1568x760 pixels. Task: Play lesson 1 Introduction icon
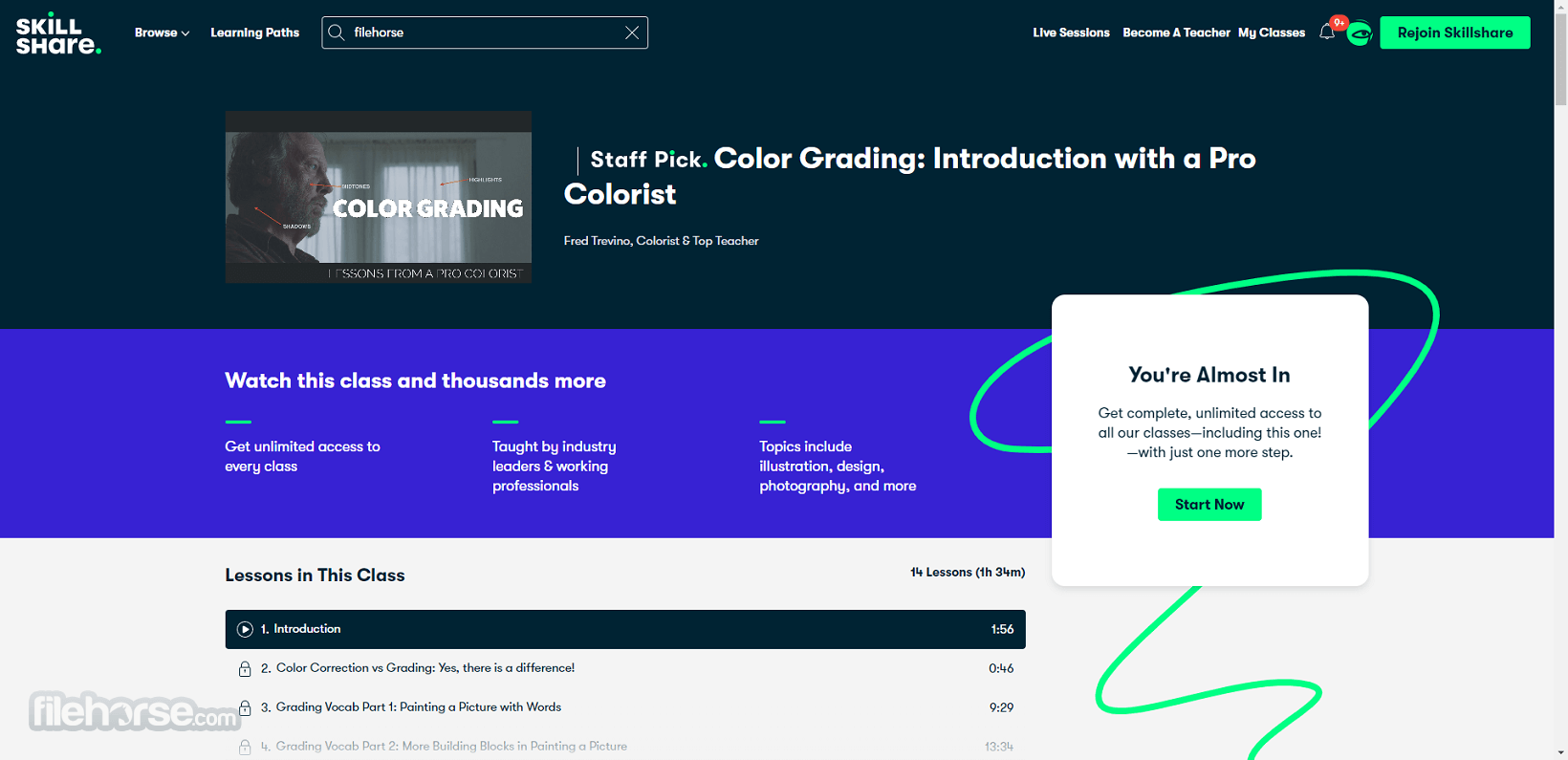245,629
